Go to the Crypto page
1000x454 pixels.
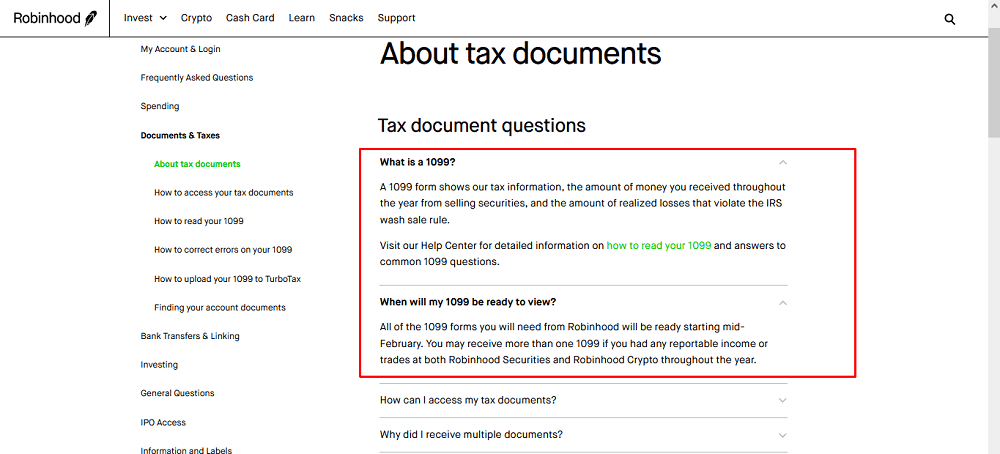click(x=196, y=18)
